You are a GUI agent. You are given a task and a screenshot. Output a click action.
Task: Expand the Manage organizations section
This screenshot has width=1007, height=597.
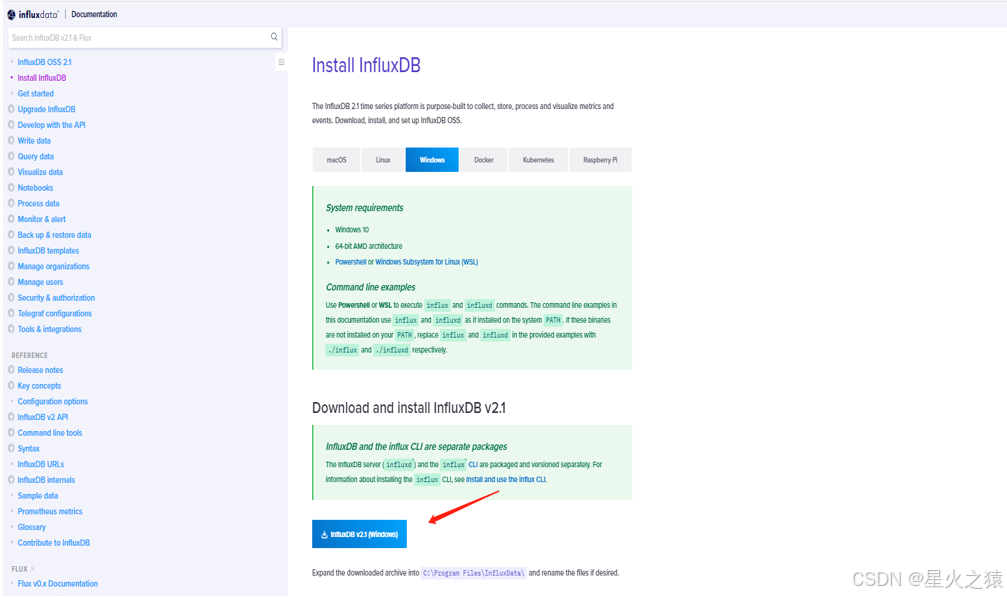click(11, 266)
